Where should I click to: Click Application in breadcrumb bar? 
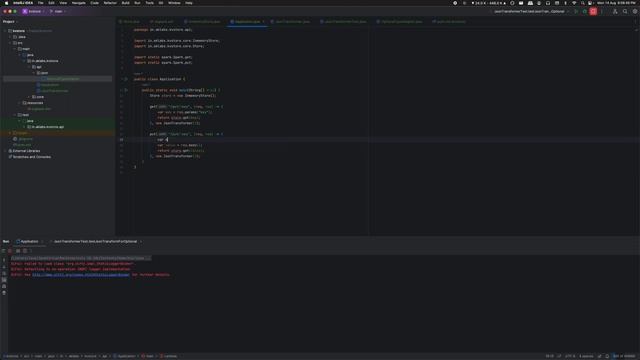click(x=124, y=356)
